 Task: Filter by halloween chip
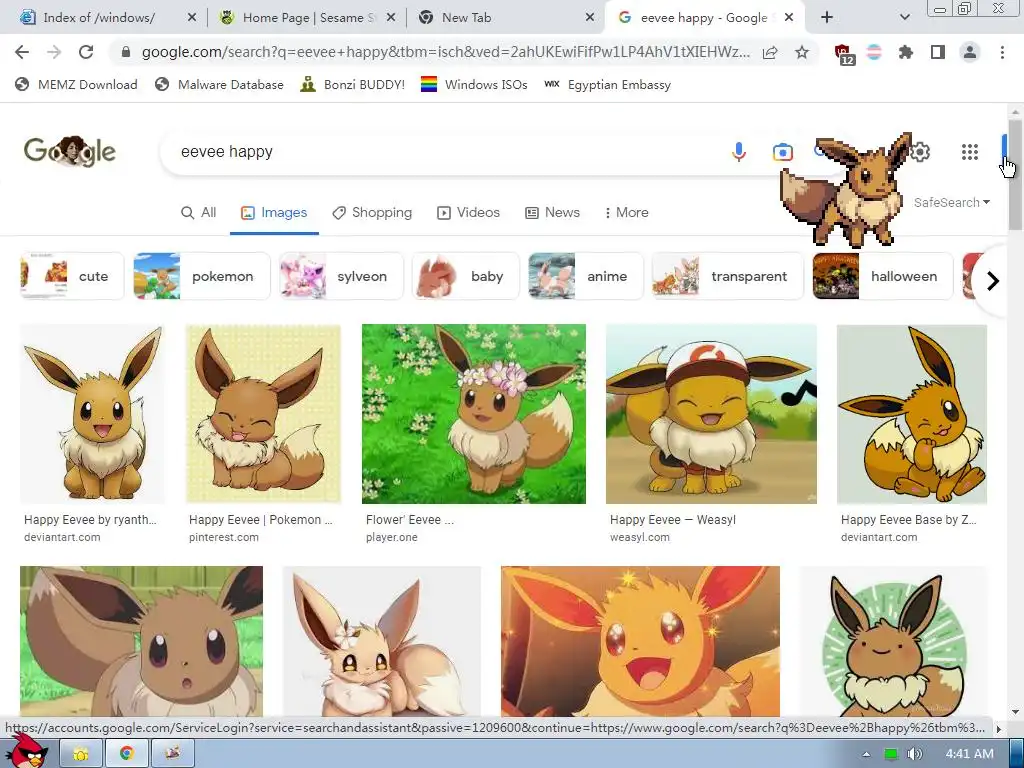883,276
